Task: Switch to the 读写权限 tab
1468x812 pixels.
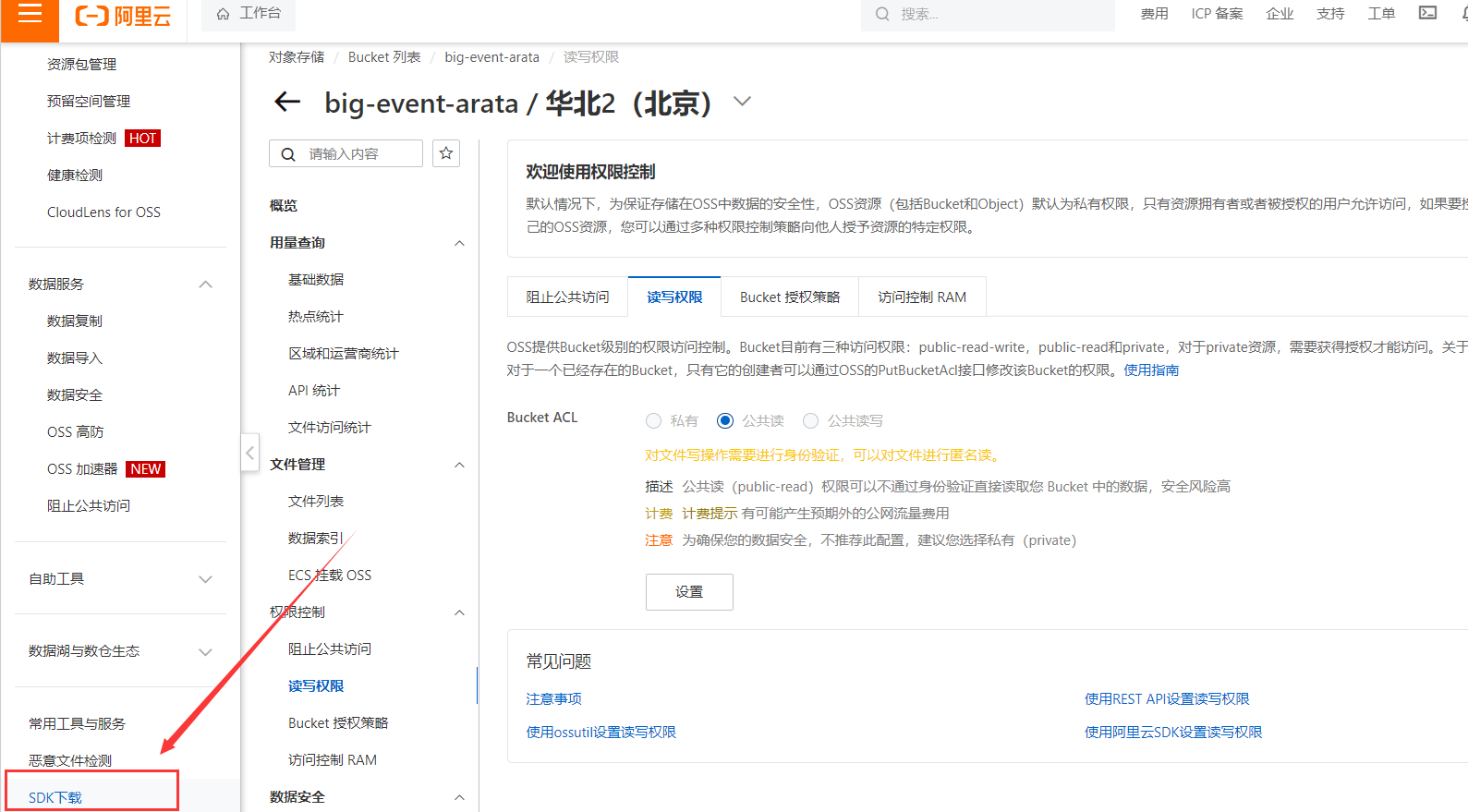Action: tap(674, 297)
